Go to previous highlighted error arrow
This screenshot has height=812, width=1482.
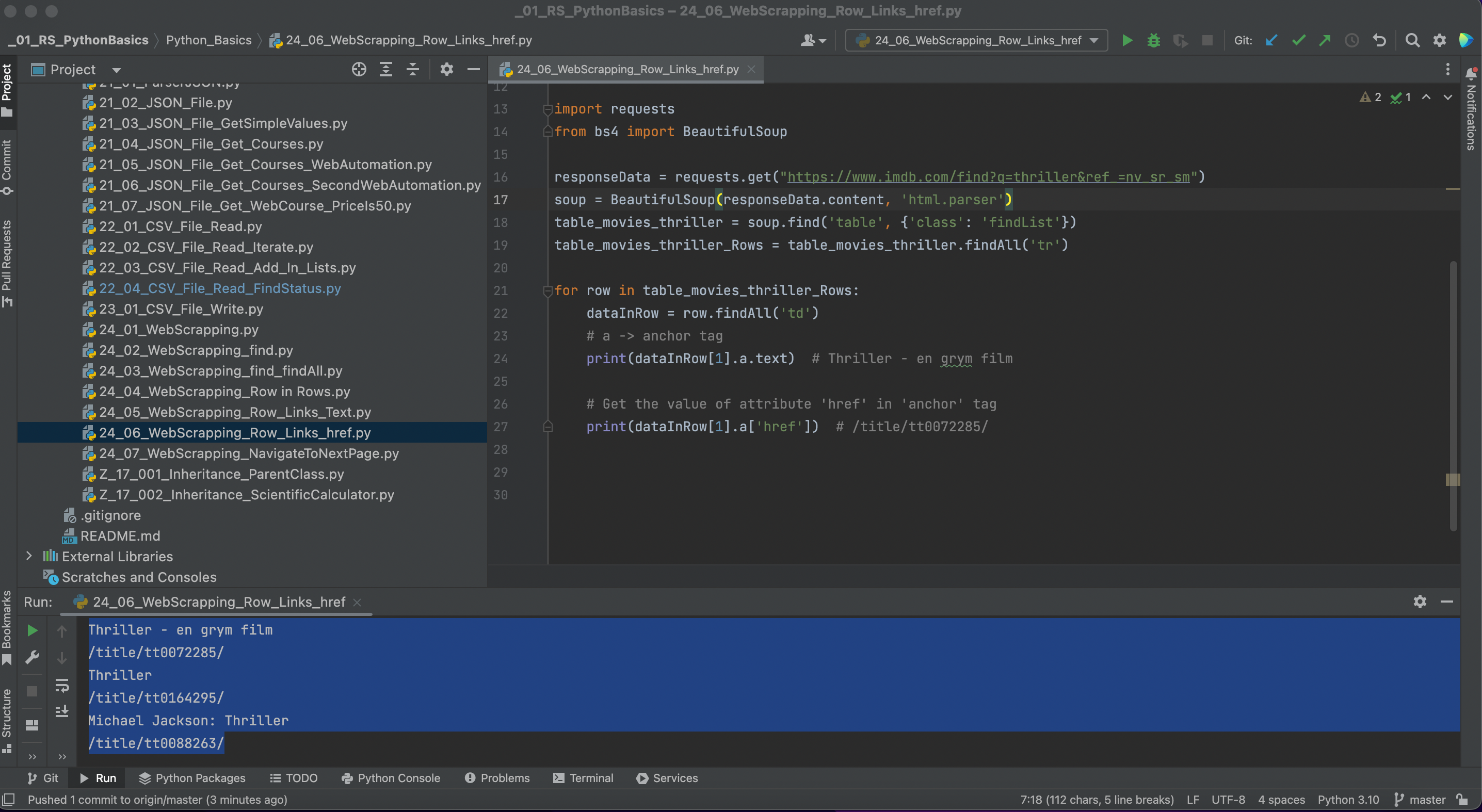(x=1426, y=97)
